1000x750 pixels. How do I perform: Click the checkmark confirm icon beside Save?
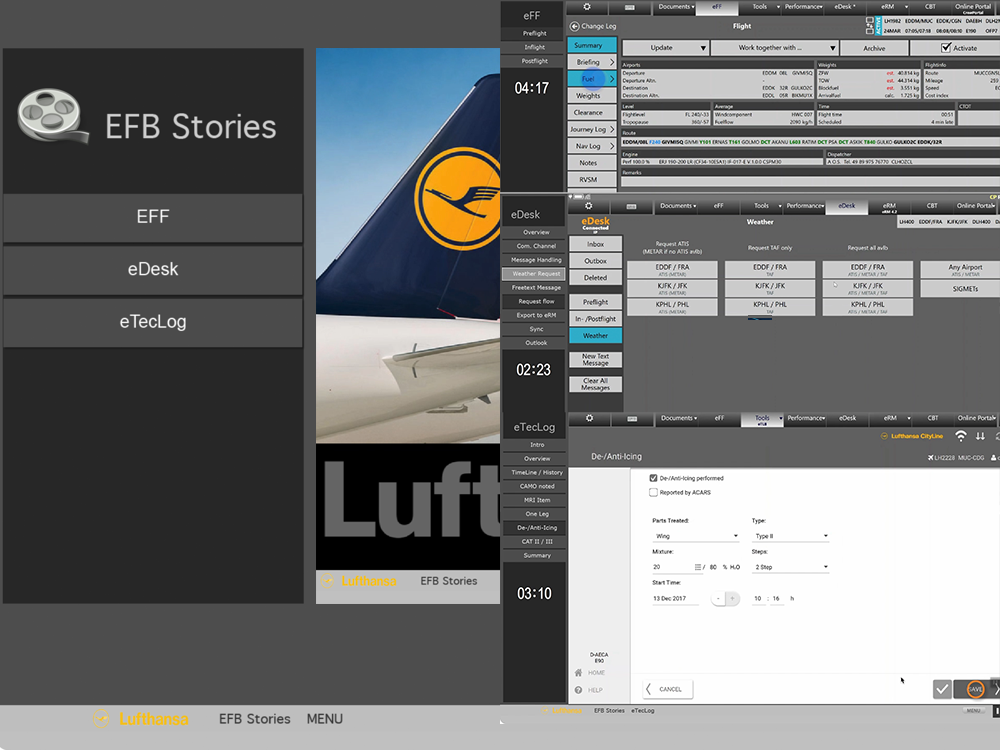[x=942, y=689]
